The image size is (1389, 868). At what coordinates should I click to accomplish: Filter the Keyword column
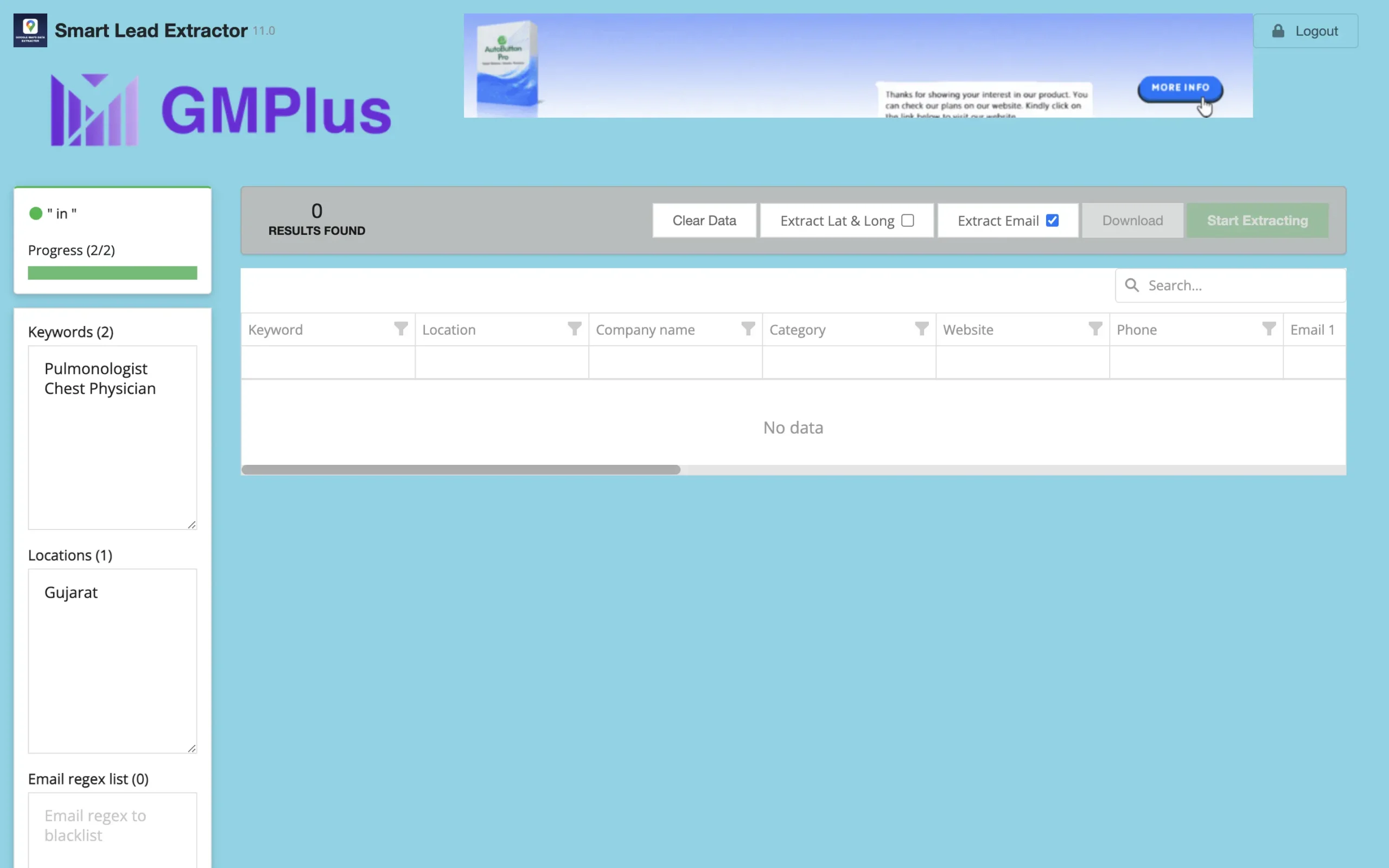[x=400, y=328]
